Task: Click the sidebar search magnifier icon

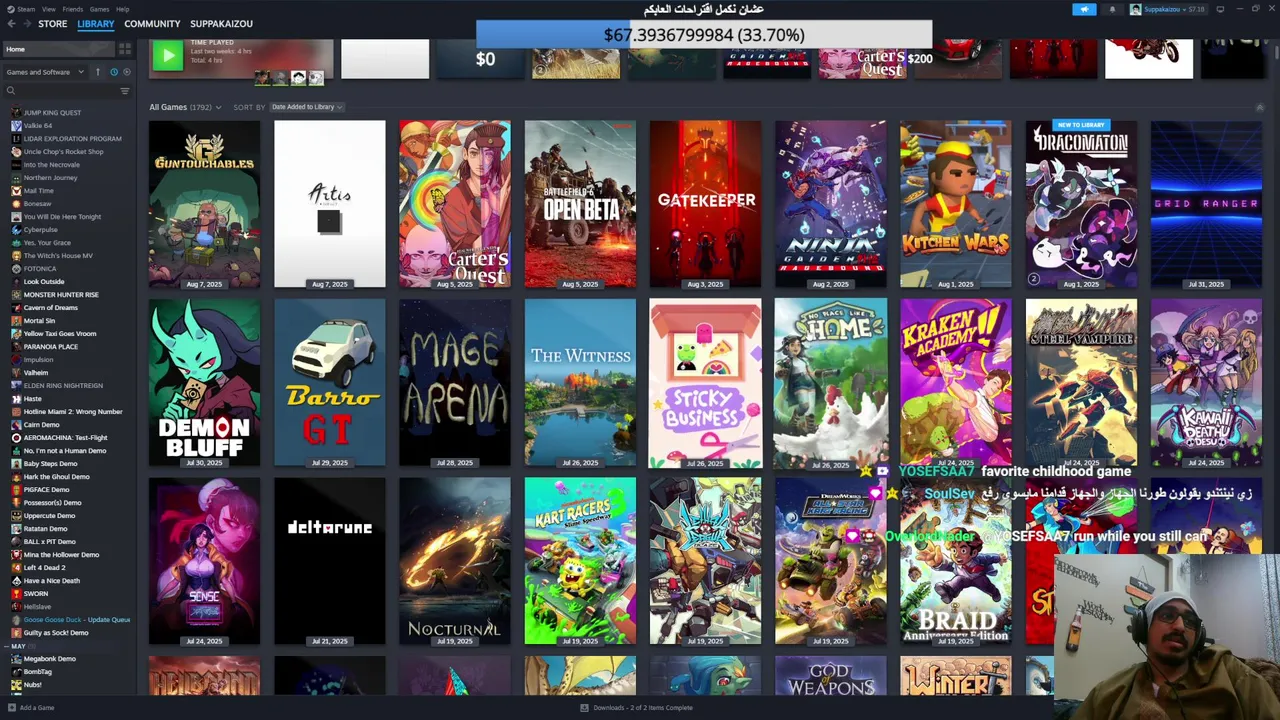Action: click(11, 91)
